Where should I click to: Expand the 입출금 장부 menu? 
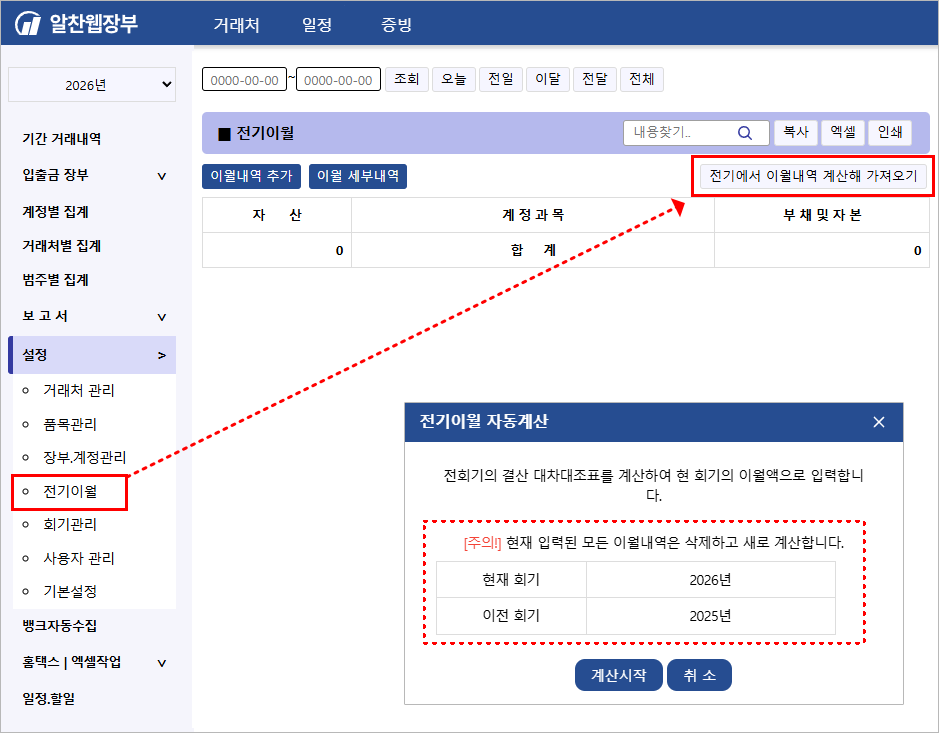tap(93, 175)
